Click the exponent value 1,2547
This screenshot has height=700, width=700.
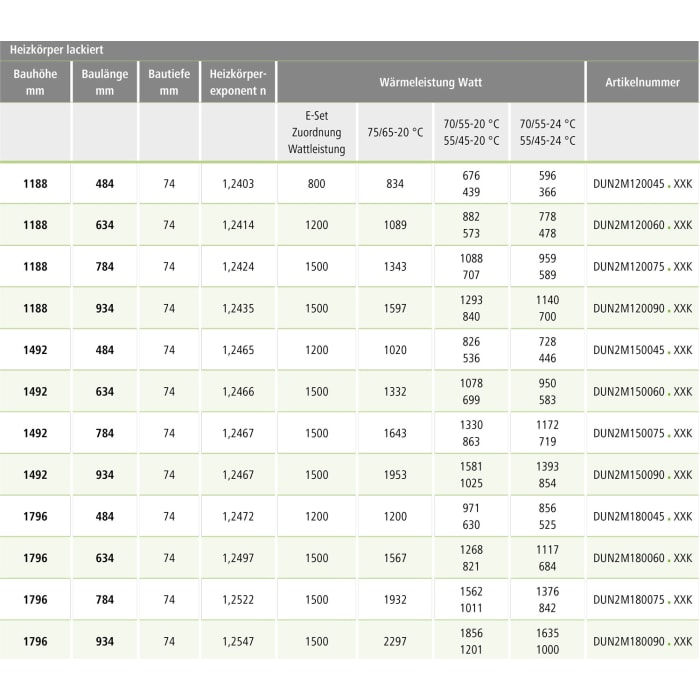238,642
